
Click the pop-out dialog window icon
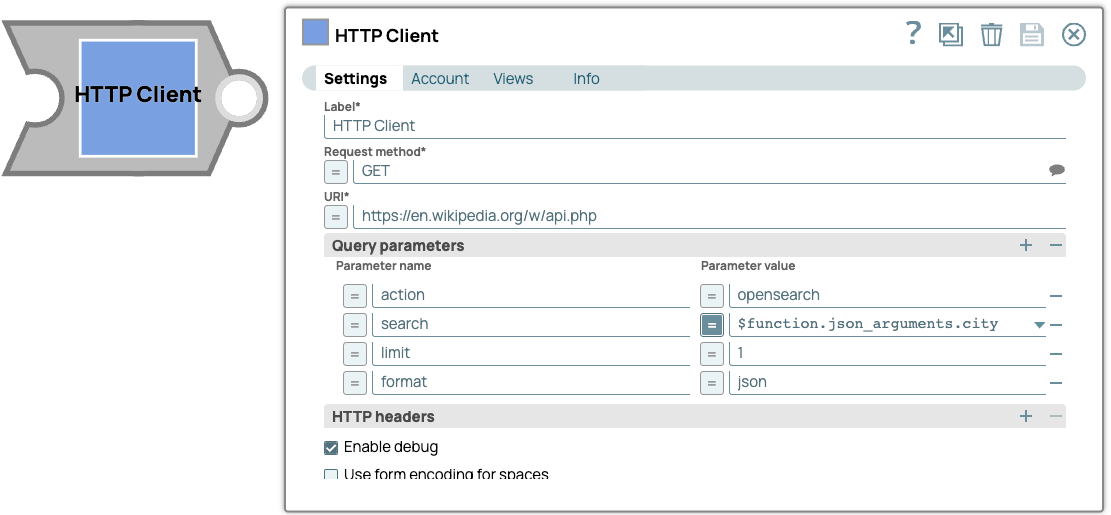pyautogui.click(x=950, y=35)
